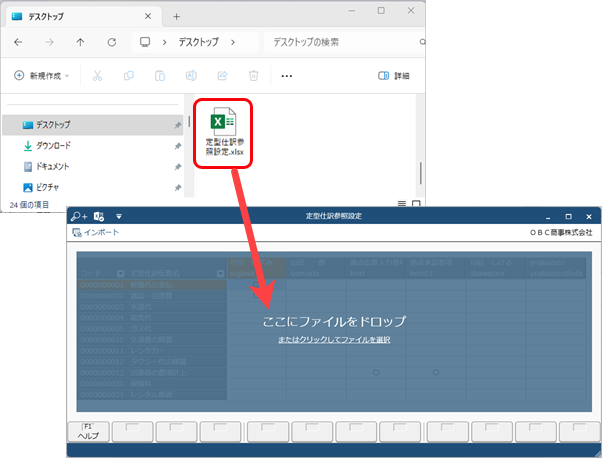Viewport: 602px width, 458px height.
Task: Click the pin icon beside デスクトップ
Action: click(x=177, y=126)
